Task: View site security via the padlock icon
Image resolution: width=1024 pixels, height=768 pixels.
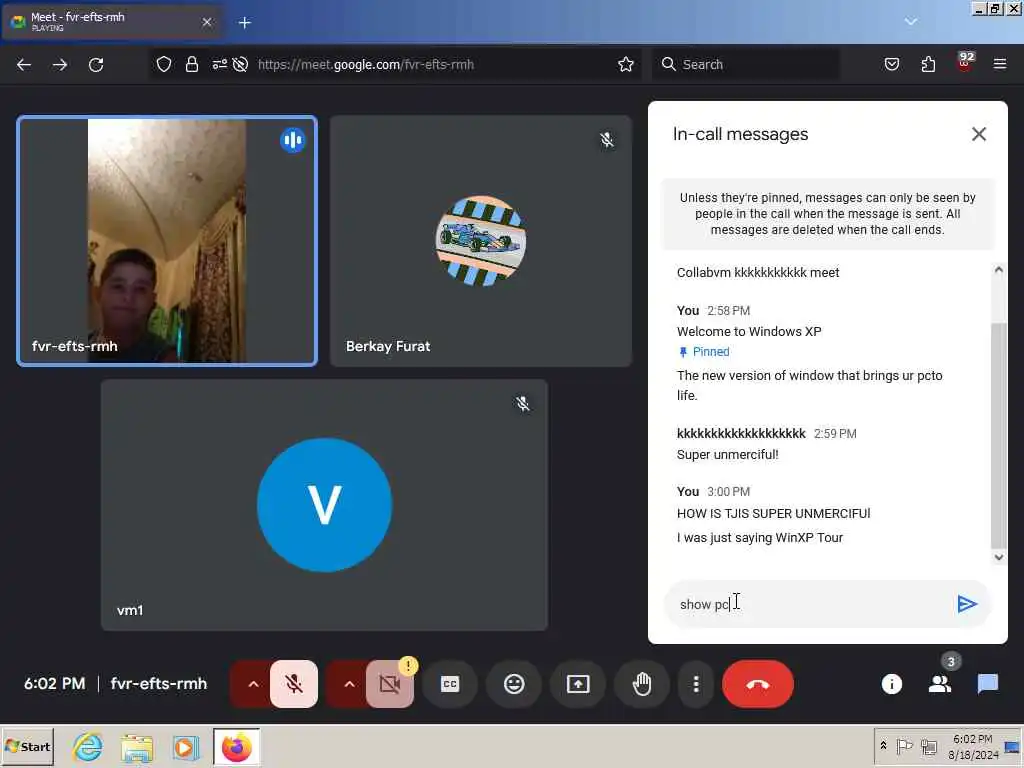Action: point(191,64)
